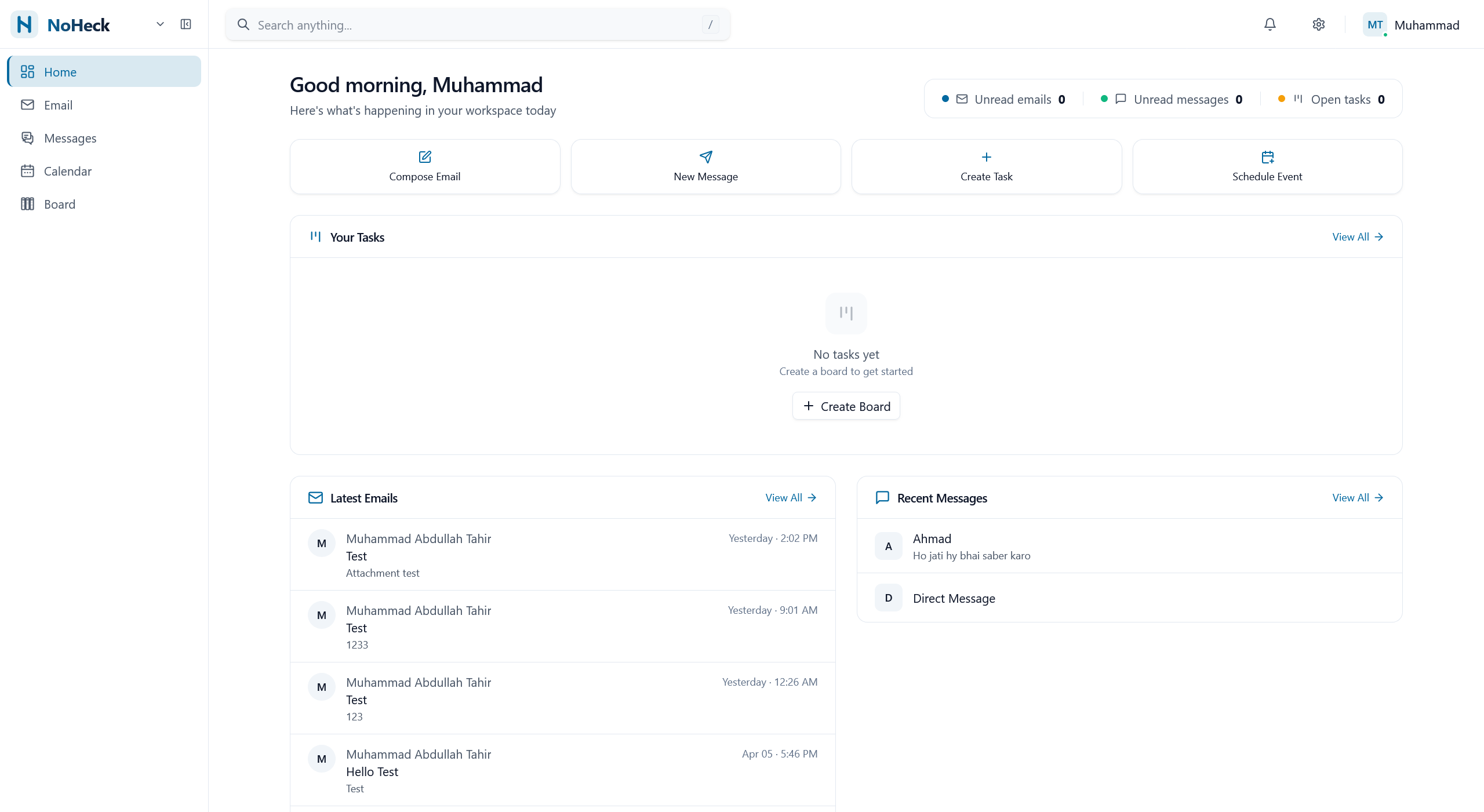Click the Compose Email quick action
The image size is (1484, 812).
click(x=425, y=166)
